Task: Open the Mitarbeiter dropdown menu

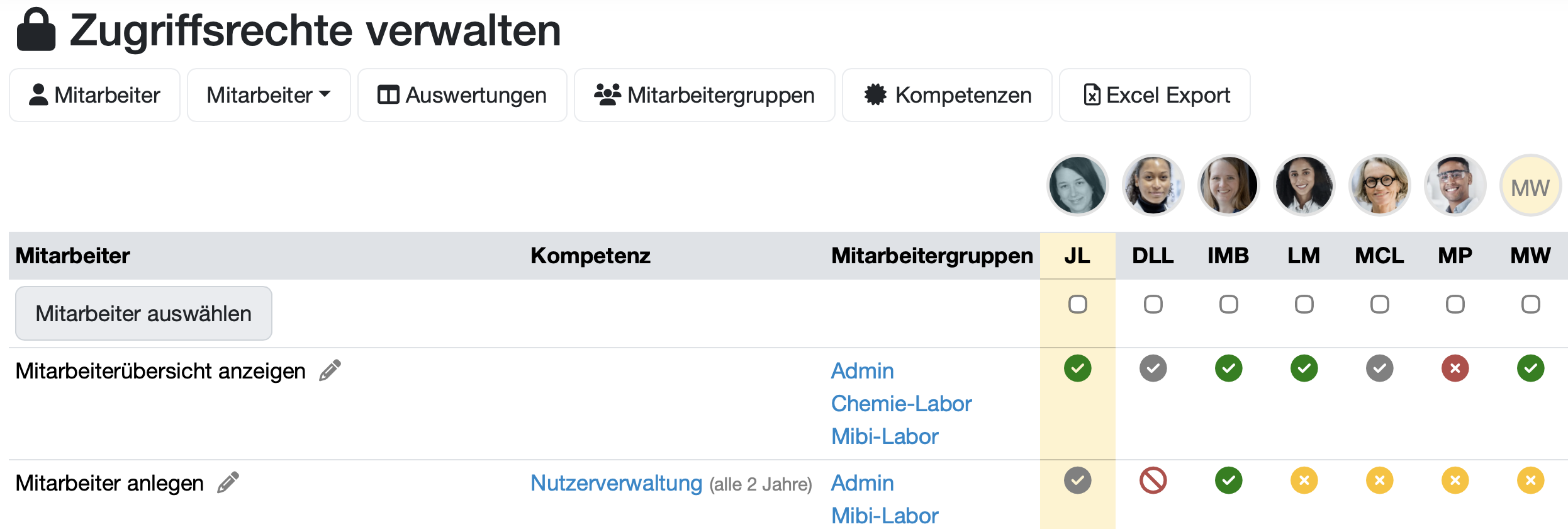Action: pos(269,95)
